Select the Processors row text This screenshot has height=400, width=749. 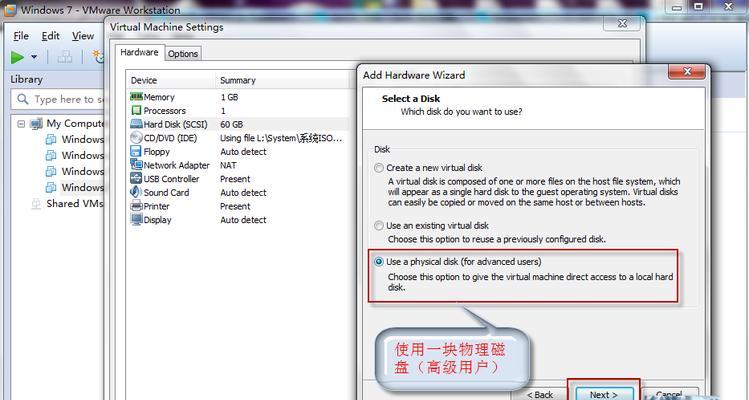click(x=165, y=110)
